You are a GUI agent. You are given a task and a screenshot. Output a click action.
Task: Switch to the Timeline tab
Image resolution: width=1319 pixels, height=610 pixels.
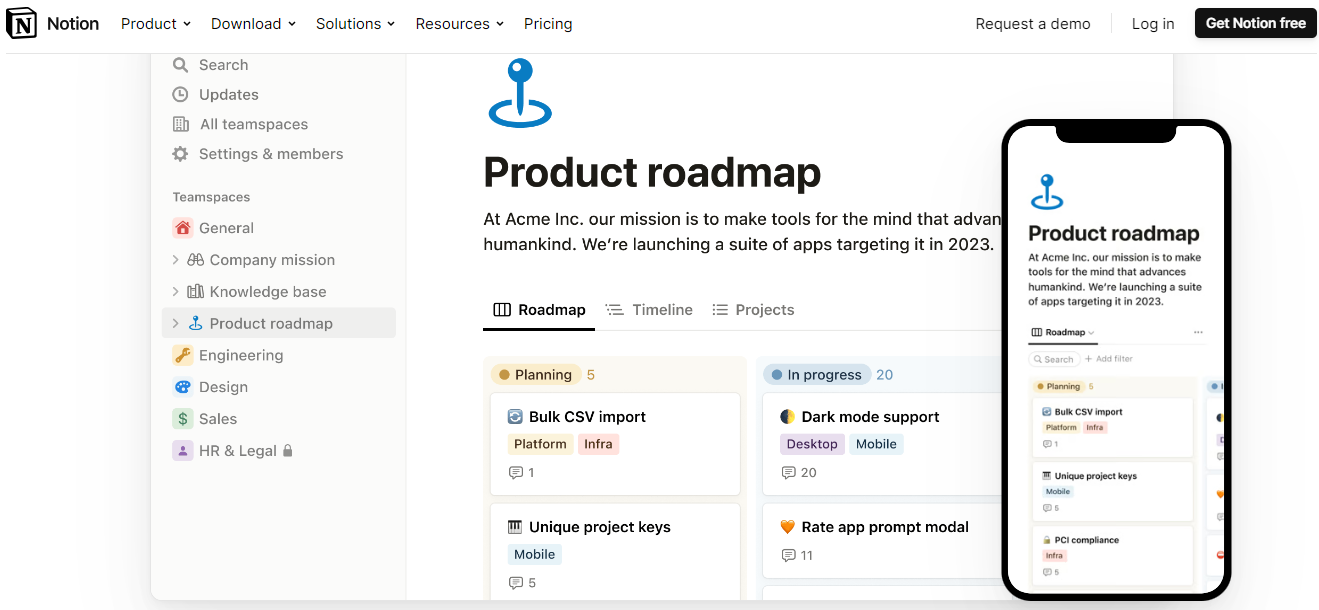click(x=649, y=310)
